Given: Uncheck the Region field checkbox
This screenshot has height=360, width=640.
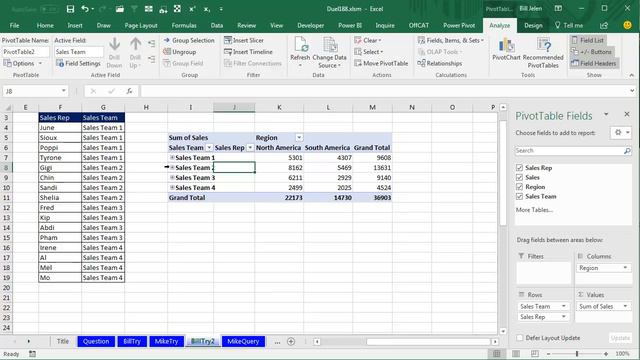Looking at the screenshot, I should coord(519,187).
